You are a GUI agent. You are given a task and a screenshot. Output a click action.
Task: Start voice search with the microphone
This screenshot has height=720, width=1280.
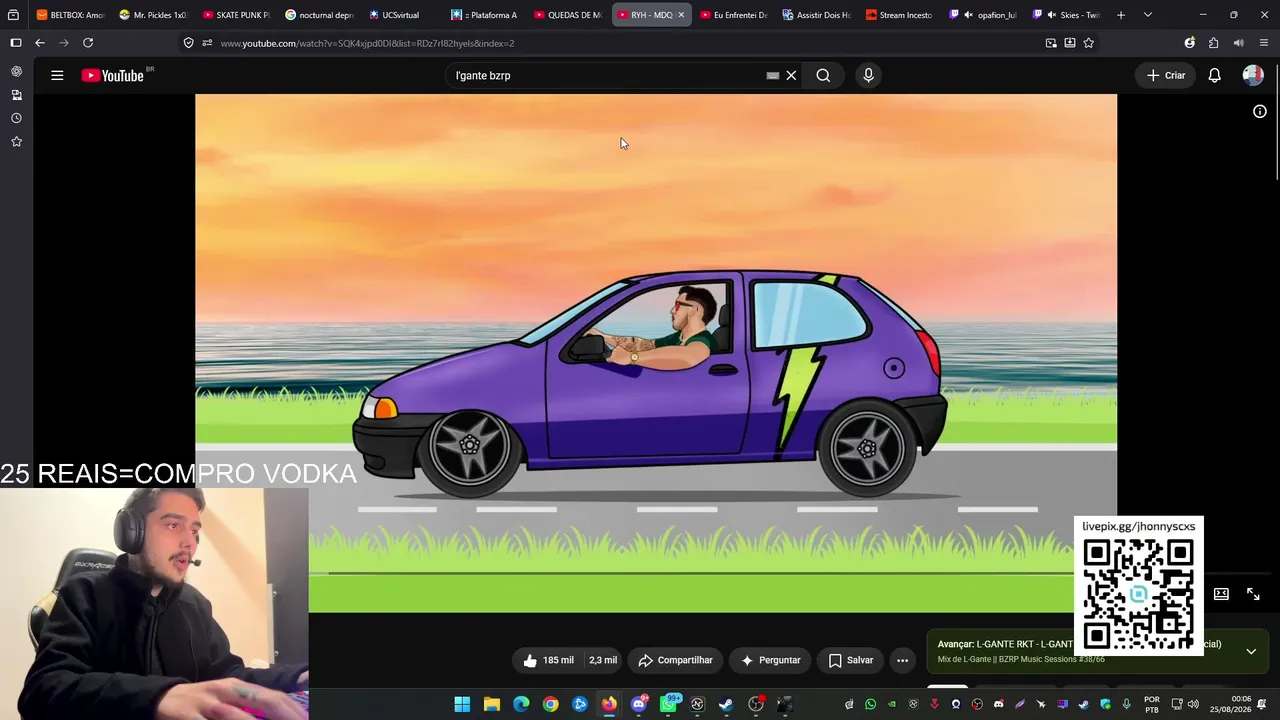point(868,75)
